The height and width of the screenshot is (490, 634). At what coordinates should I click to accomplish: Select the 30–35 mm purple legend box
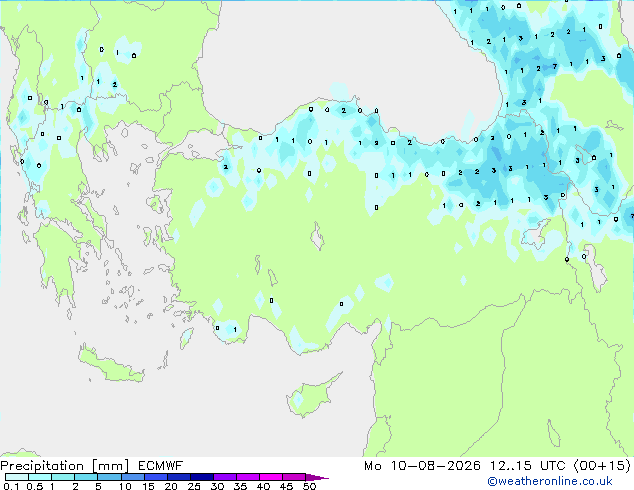tap(225, 477)
